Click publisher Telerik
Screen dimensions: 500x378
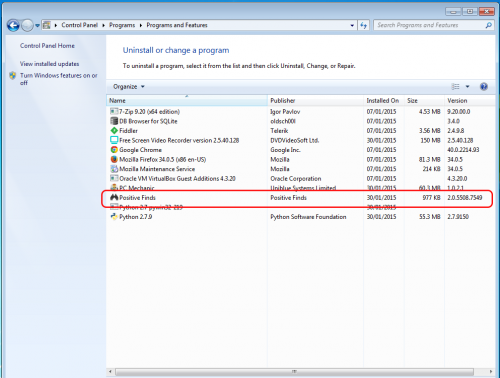click(x=279, y=131)
